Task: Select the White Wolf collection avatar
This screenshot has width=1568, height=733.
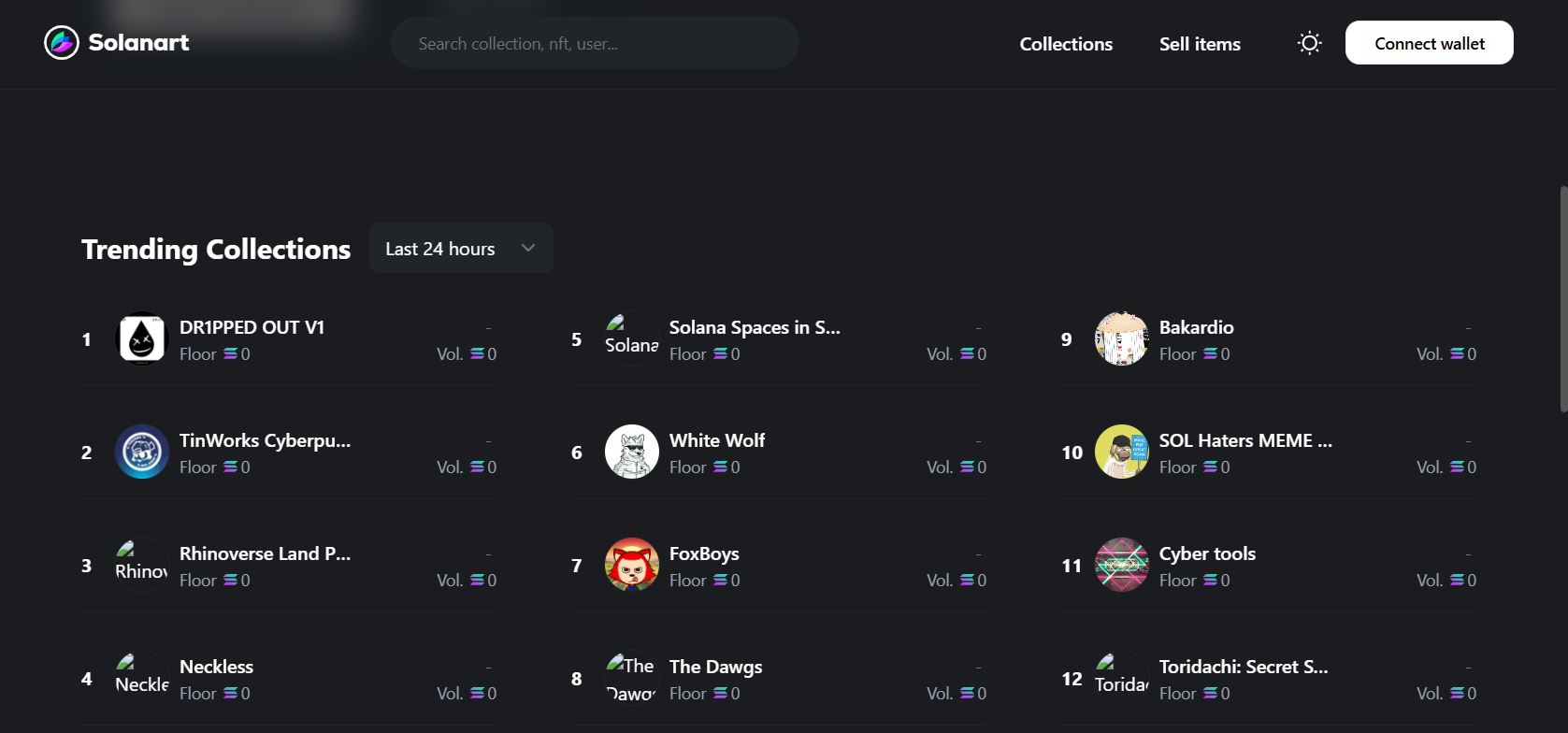Action: tap(631, 452)
